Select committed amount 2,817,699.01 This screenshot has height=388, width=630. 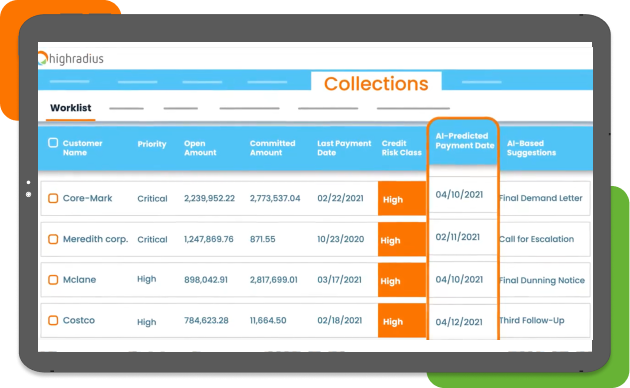pos(274,280)
